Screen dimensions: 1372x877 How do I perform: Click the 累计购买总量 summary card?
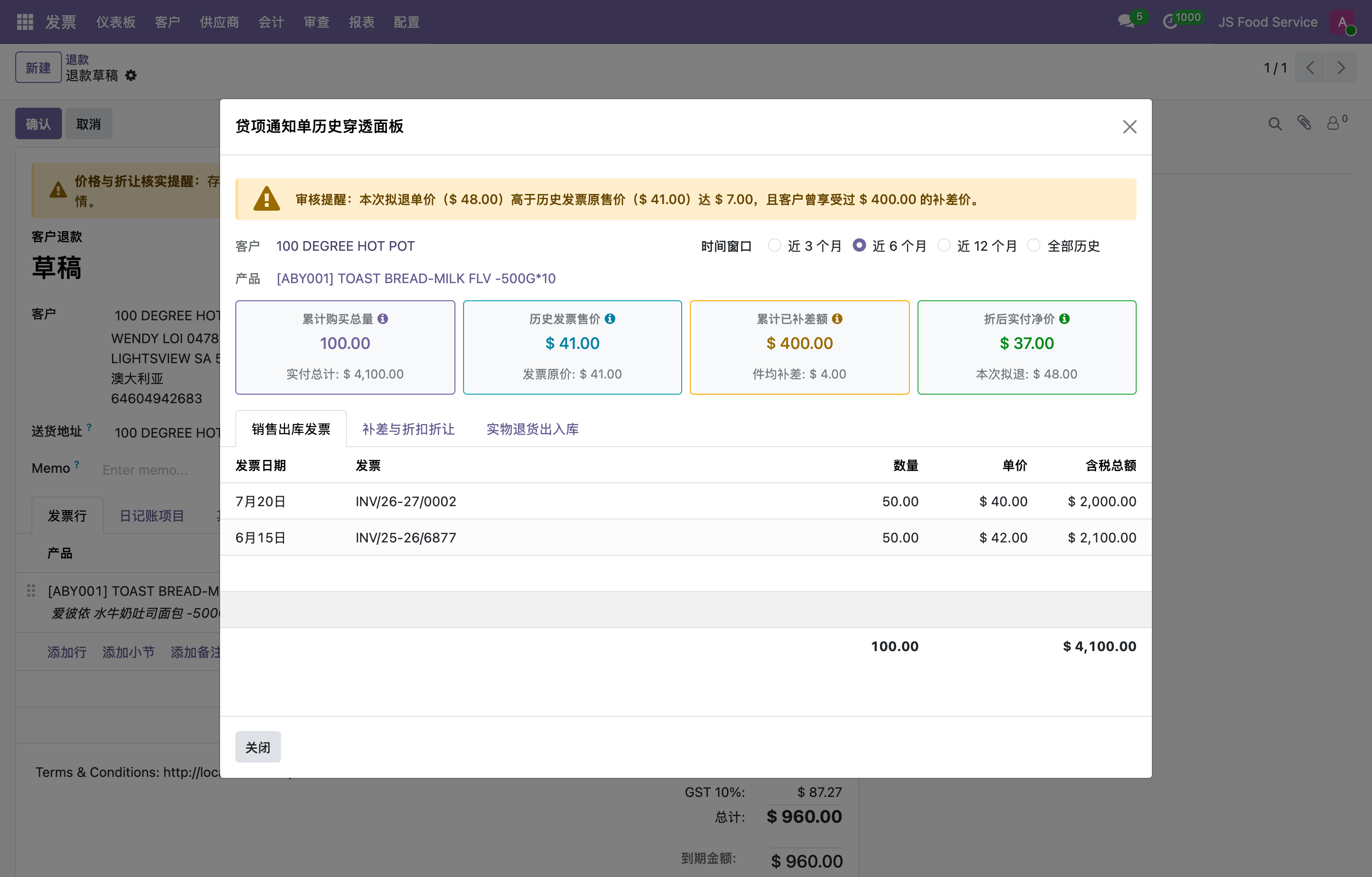click(345, 347)
